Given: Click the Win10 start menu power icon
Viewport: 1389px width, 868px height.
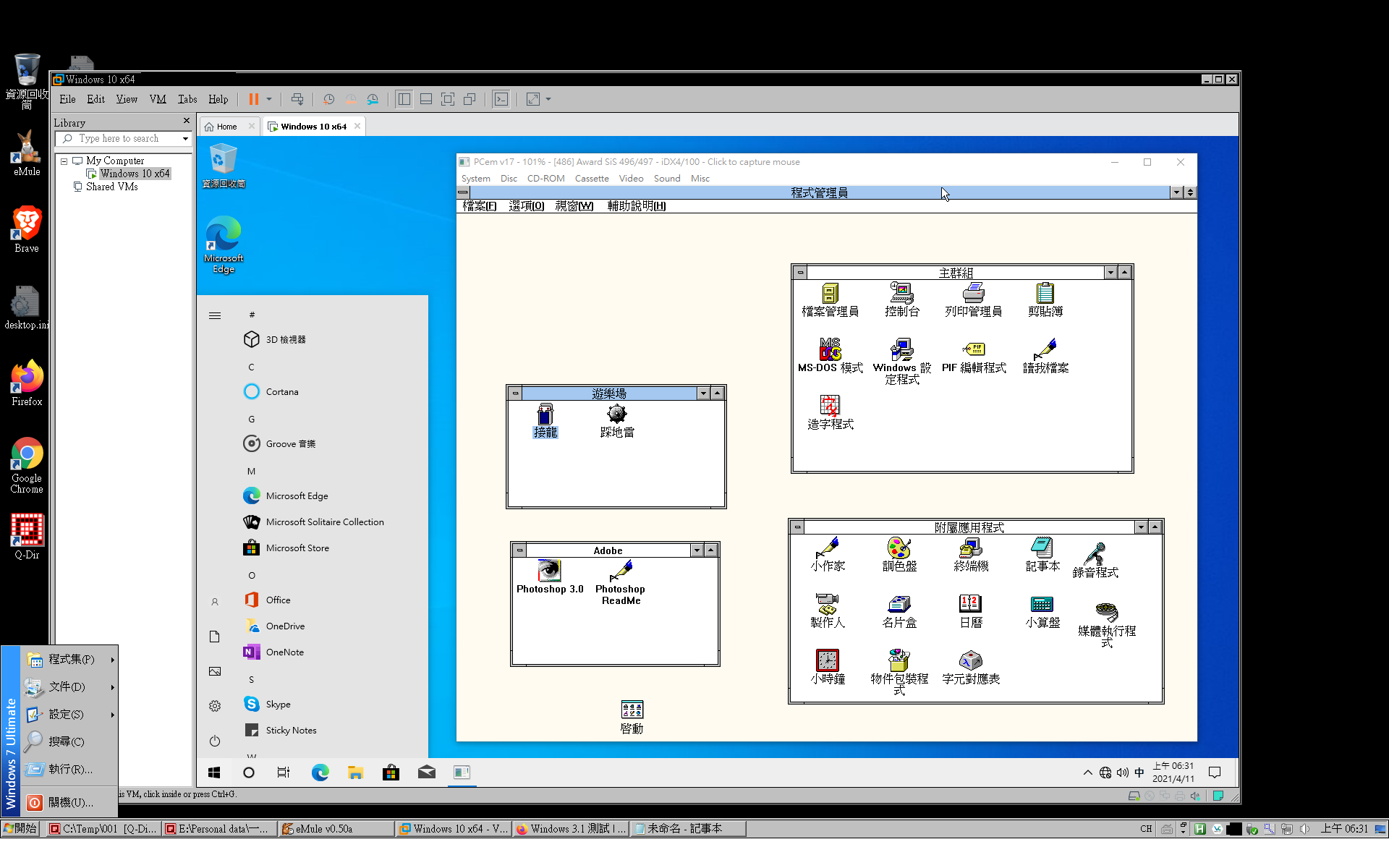Looking at the screenshot, I should (x=215, y=741).
